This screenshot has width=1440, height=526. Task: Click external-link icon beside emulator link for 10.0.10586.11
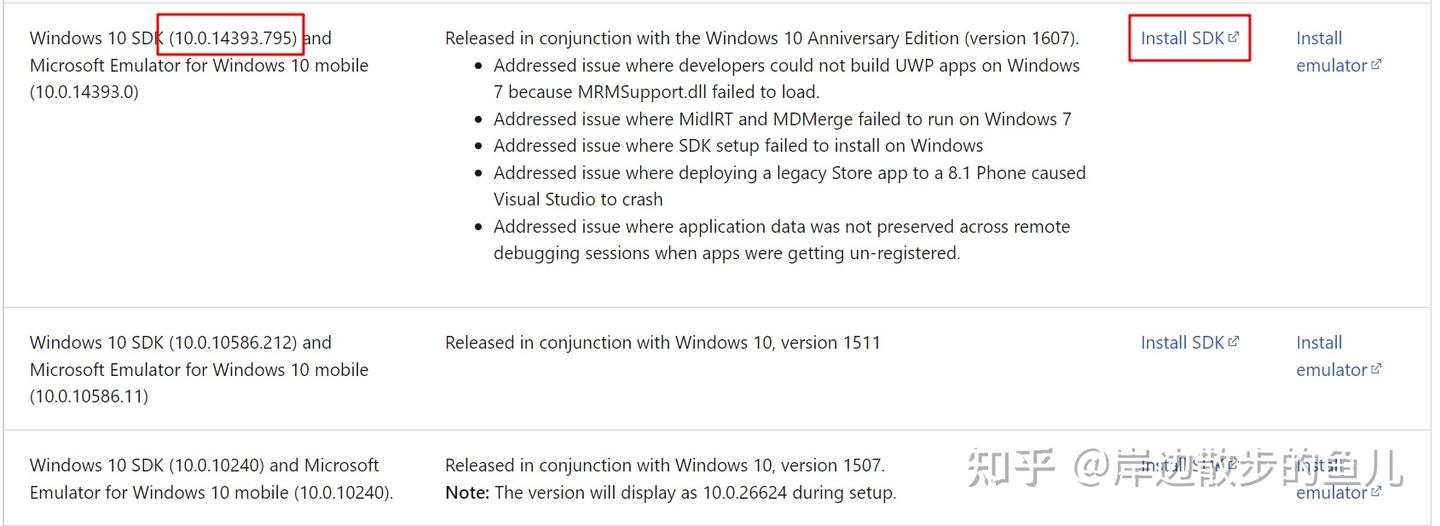1377,369
